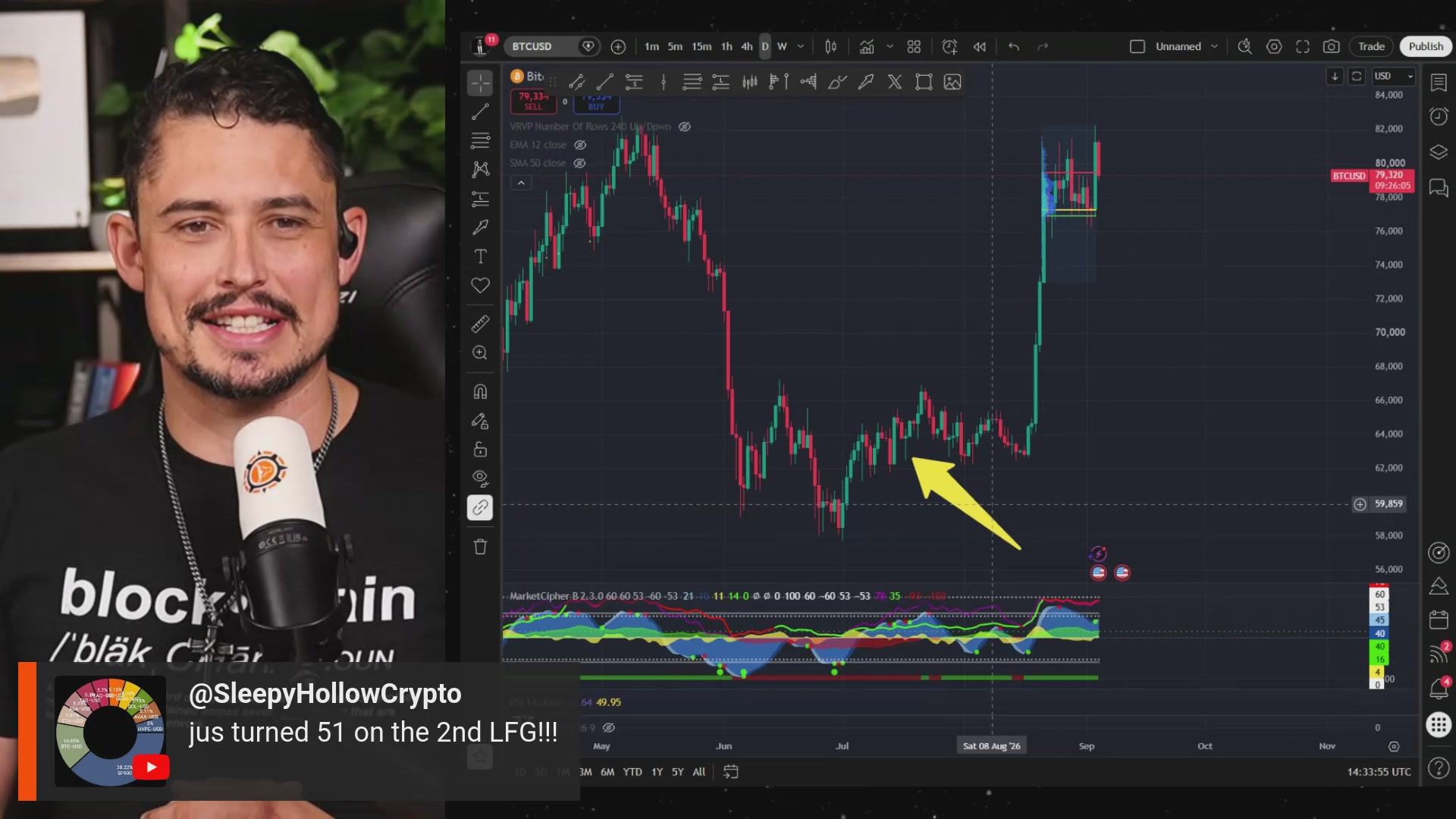The height and width of the screenshot is (819, 1456).
Task: Open time axis settings gear
Action: [x=1394, y=747]
